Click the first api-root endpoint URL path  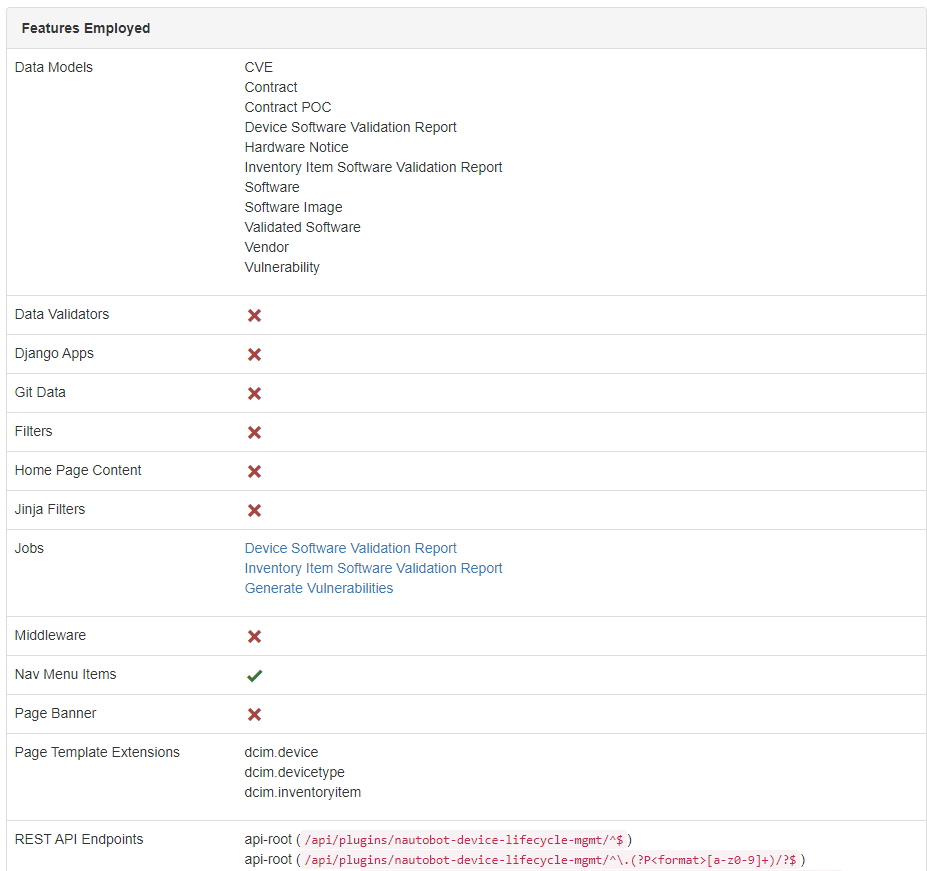(461, 840)
